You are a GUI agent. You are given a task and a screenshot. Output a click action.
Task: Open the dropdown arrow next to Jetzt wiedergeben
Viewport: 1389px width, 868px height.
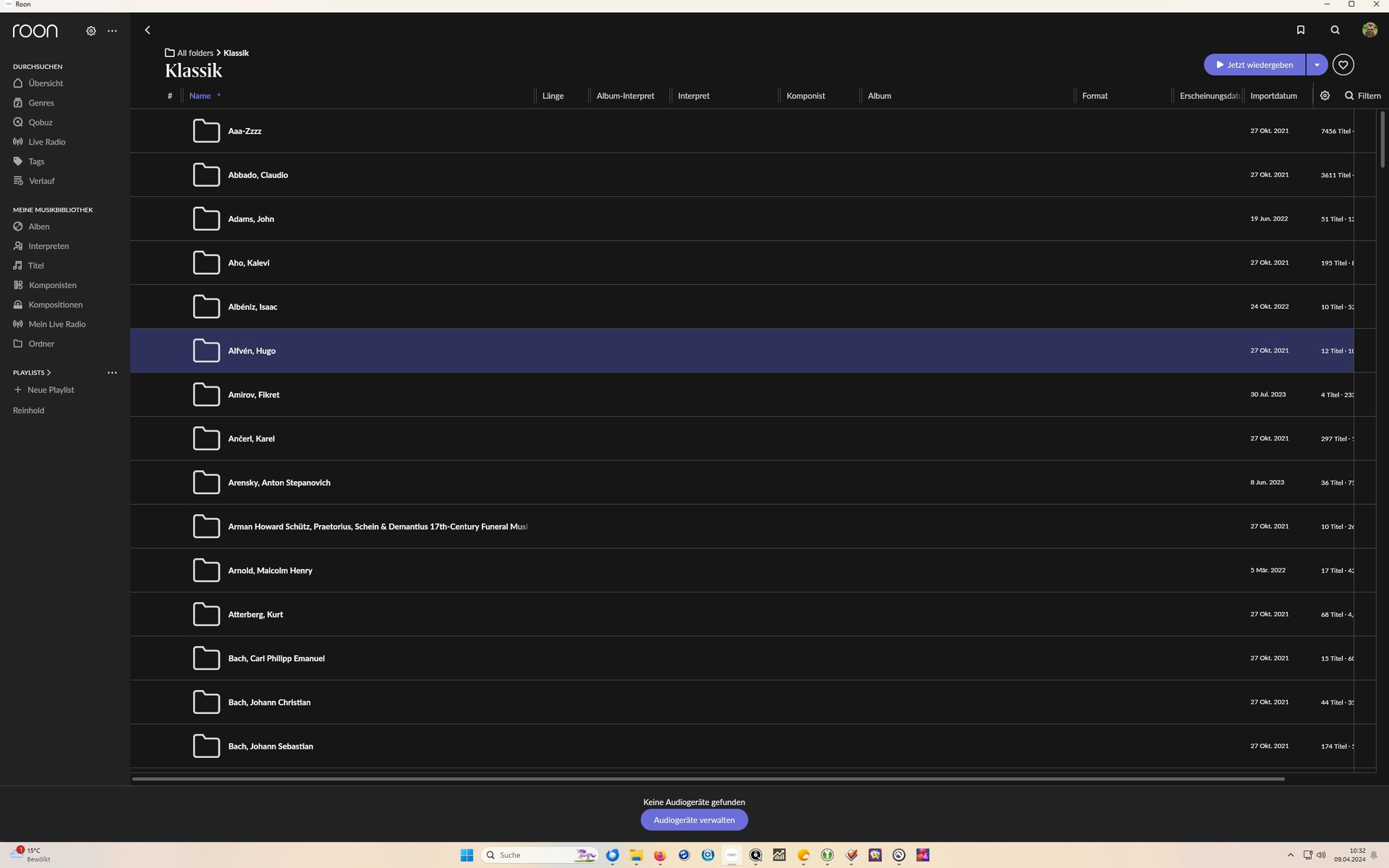click(x=1317, y=64)
